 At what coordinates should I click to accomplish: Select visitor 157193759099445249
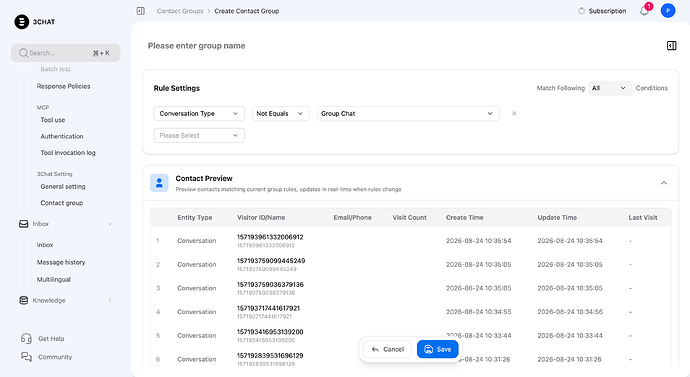(271, 261)
